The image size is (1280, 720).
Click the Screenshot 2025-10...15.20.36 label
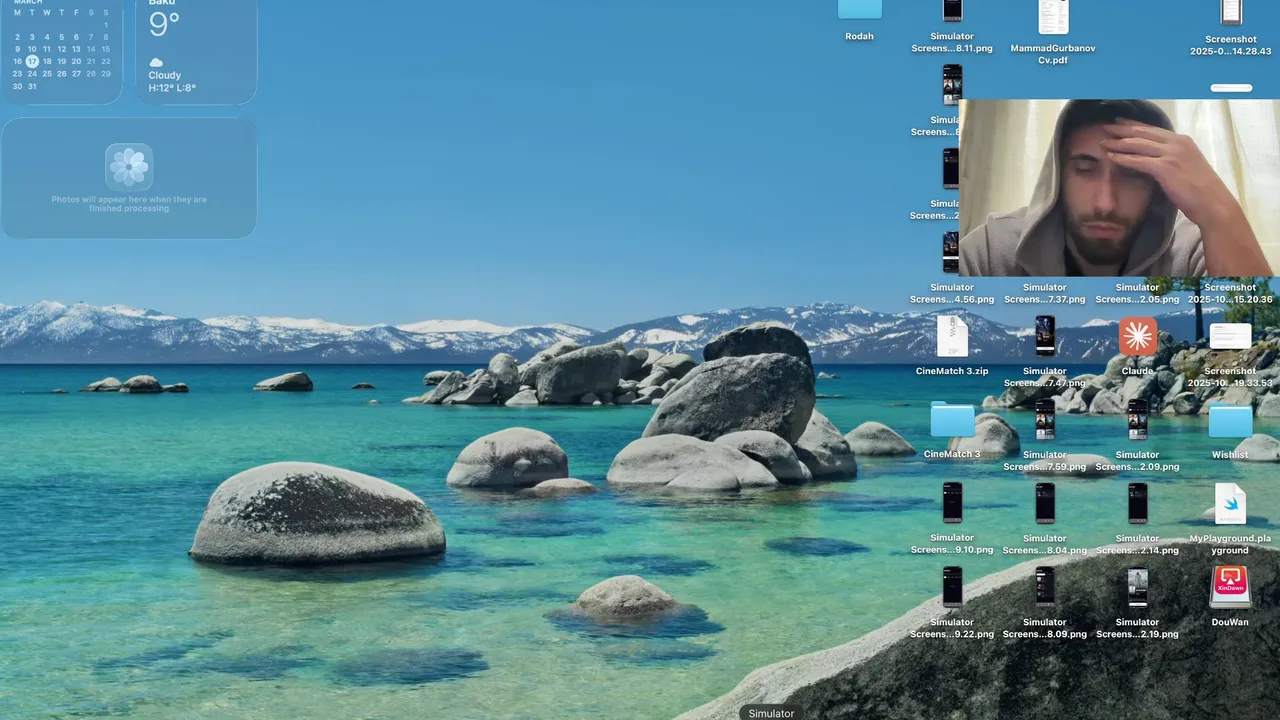tap(1230, 293)
